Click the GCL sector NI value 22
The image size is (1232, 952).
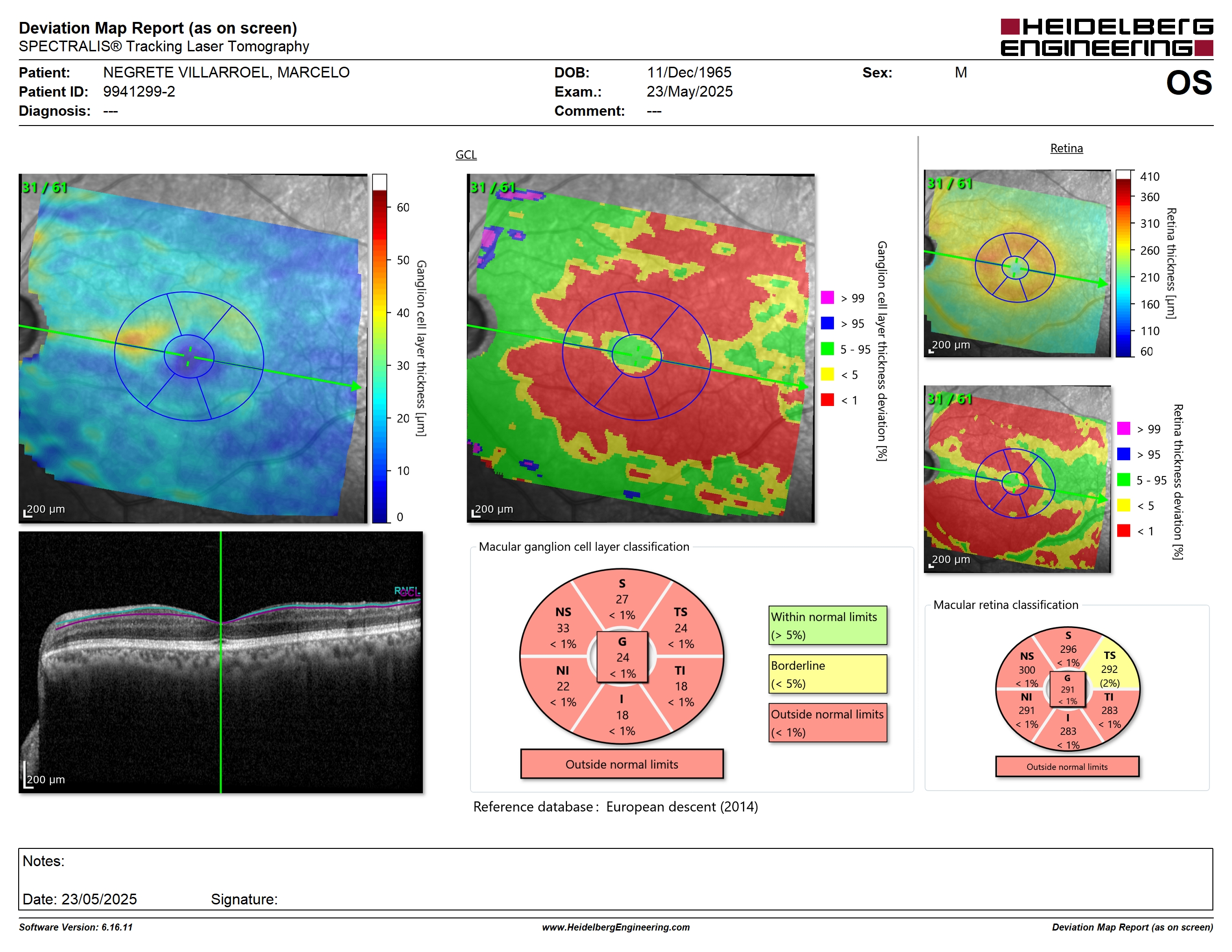coord(563,686)
